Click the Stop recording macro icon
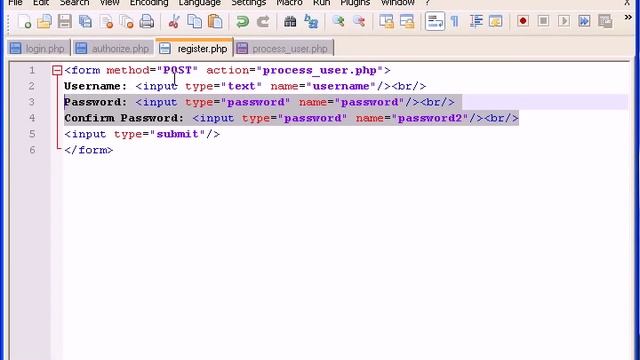Viewport: 640px width, 360px height. tap(543, 21)
